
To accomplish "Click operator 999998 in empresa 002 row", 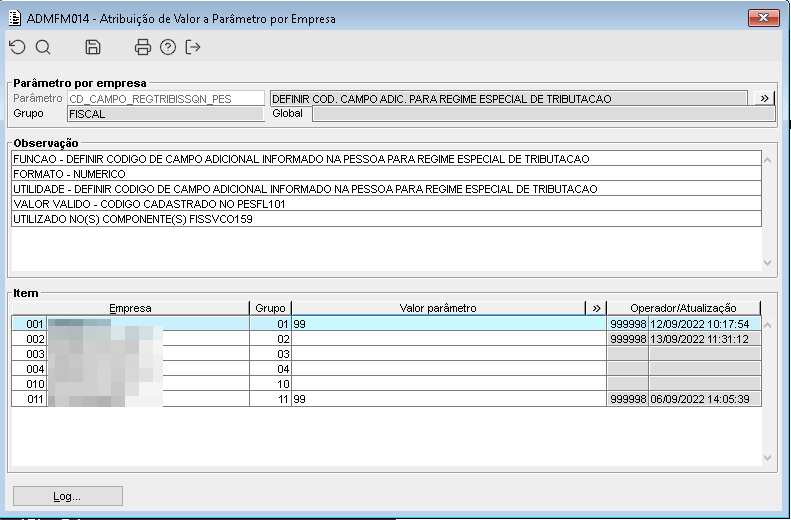I will [x=628, y=339].
